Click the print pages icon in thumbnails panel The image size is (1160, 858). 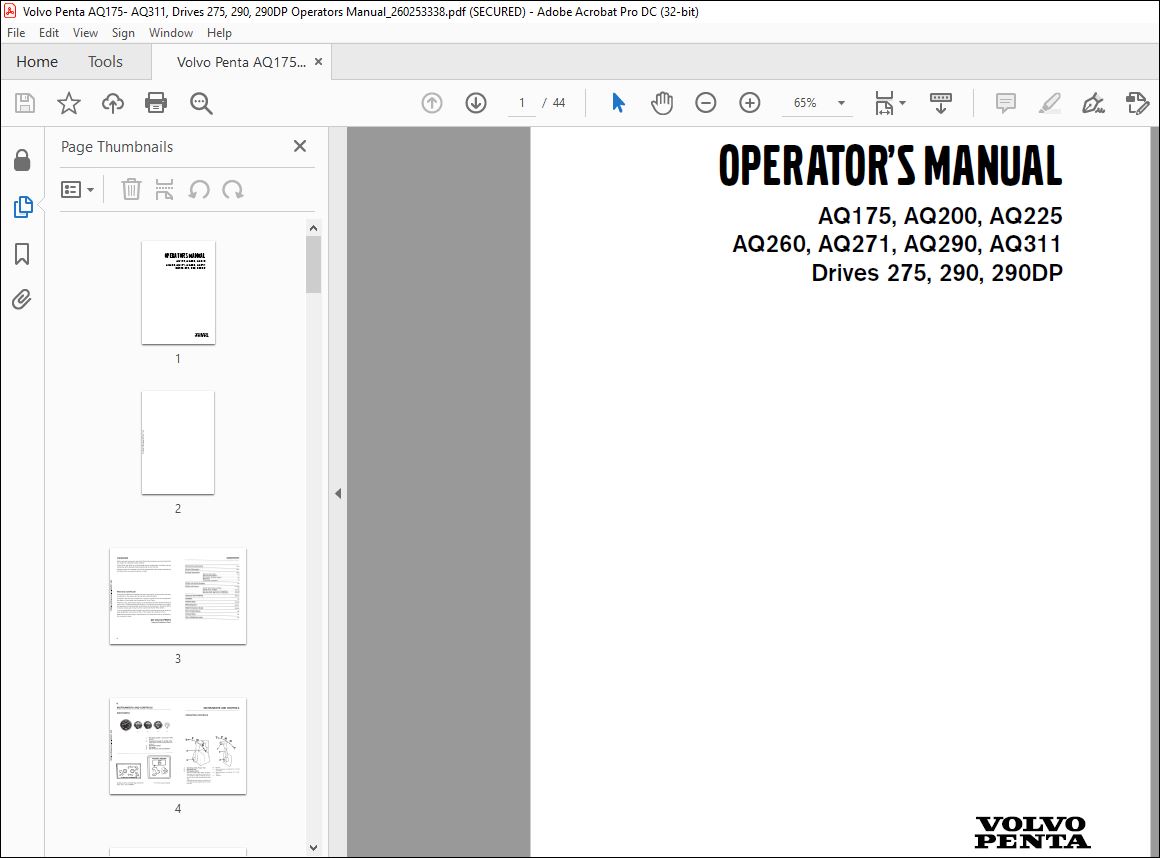coord(164,189)
